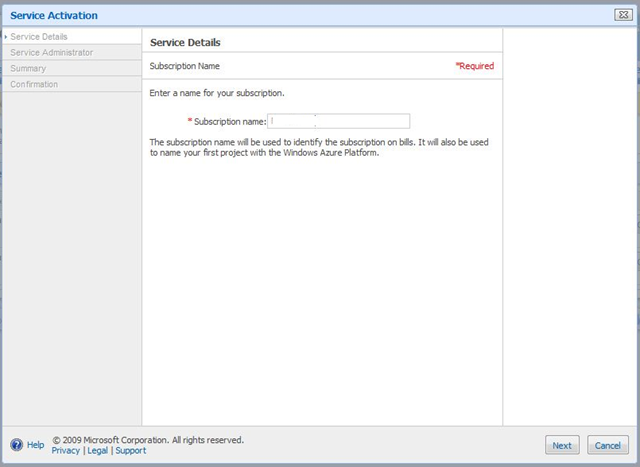The image size is (640, 467).
Task: Click the blue Help question mark icon
Action: 17,445
